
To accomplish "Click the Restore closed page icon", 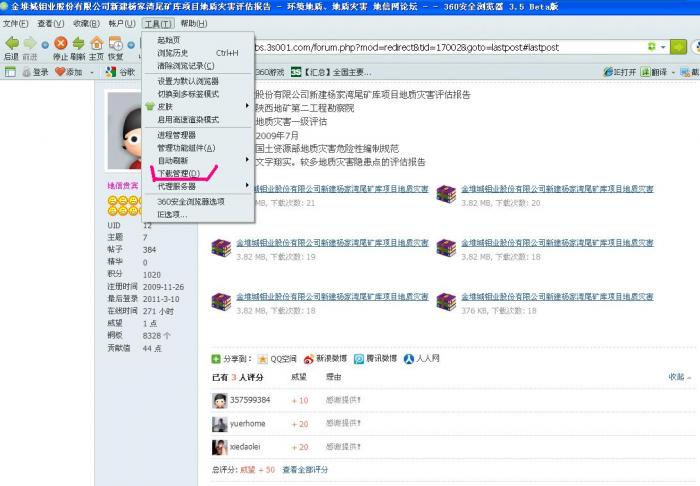I will pos(116,44).
